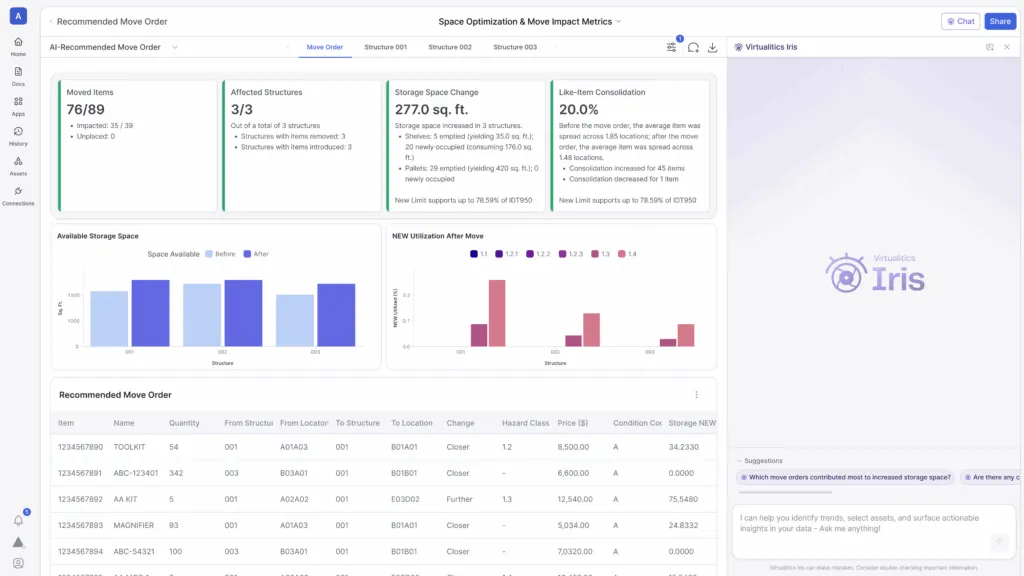Sort by the Price ($) column header

[x=573, y=423]
